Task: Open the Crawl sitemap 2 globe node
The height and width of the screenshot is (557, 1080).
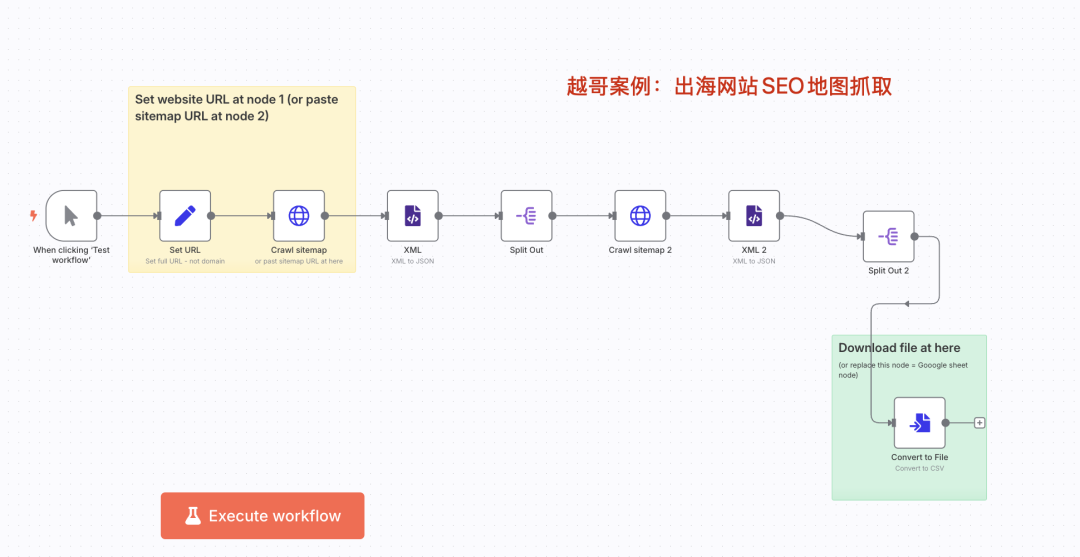Action: tap(640, 216)
